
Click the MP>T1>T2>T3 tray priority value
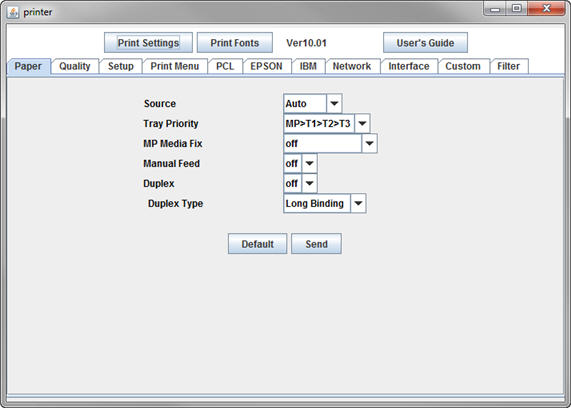(x=319, y=123)
